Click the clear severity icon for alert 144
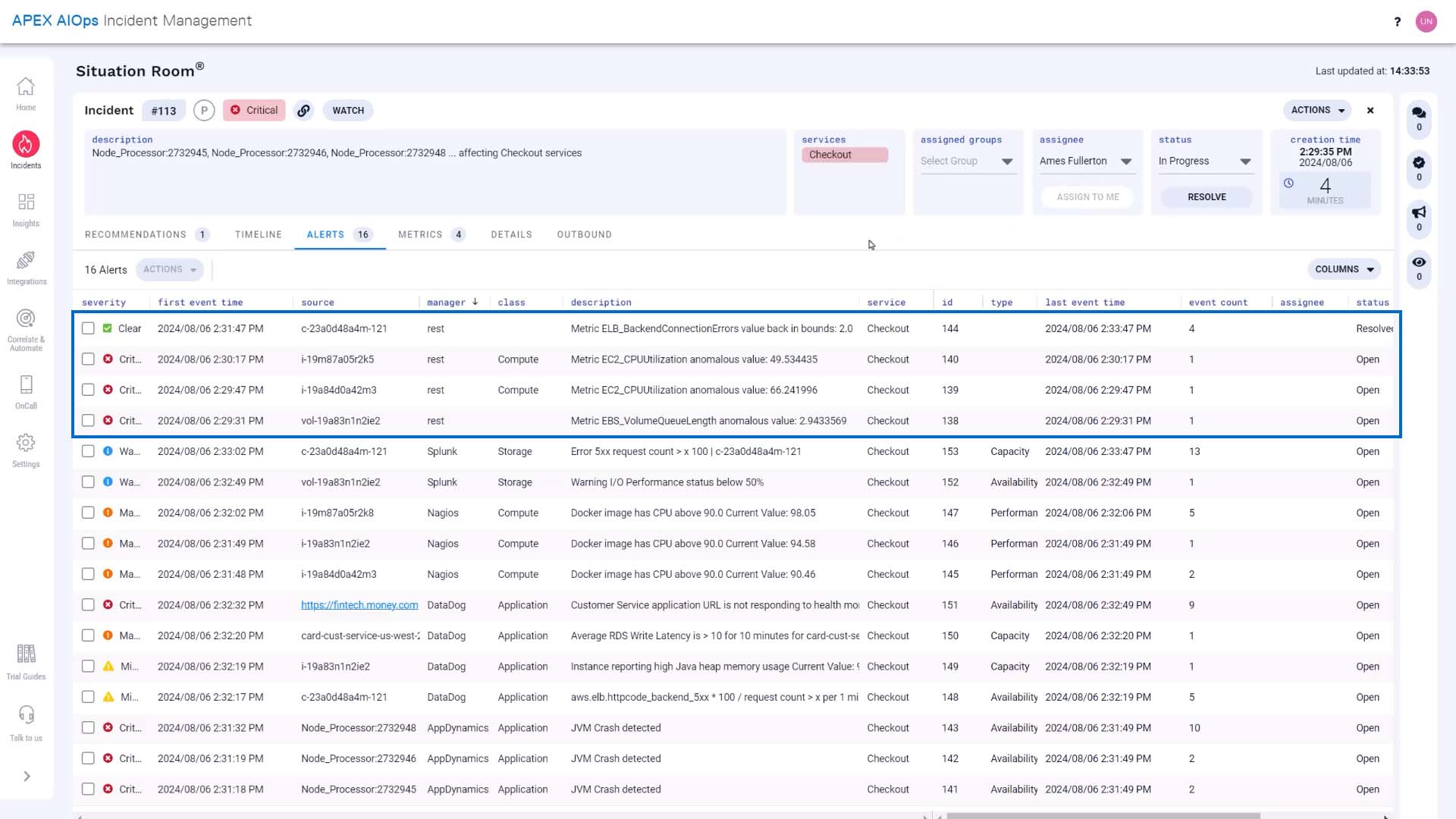Screen dimensions: 1456x819 (107, 328)
